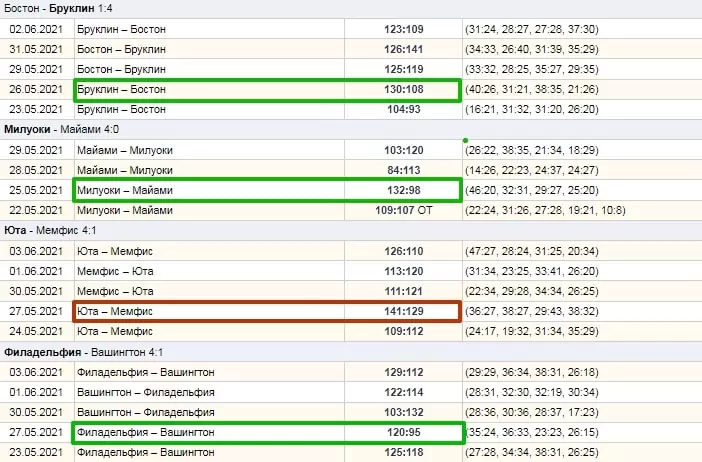
Task: Click matchup Бостон – Бруклин dated 29.05.2021
Action: pyautogui.click(x=121, y=69)
